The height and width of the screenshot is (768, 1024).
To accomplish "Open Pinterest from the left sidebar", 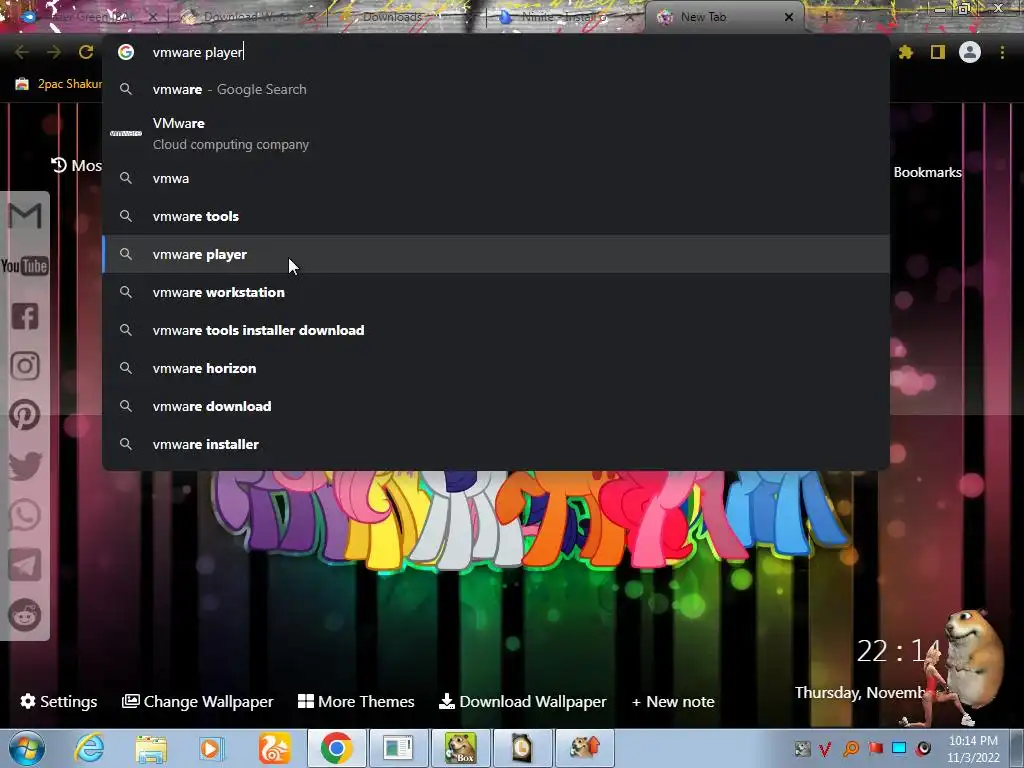I will pos(25,415).
